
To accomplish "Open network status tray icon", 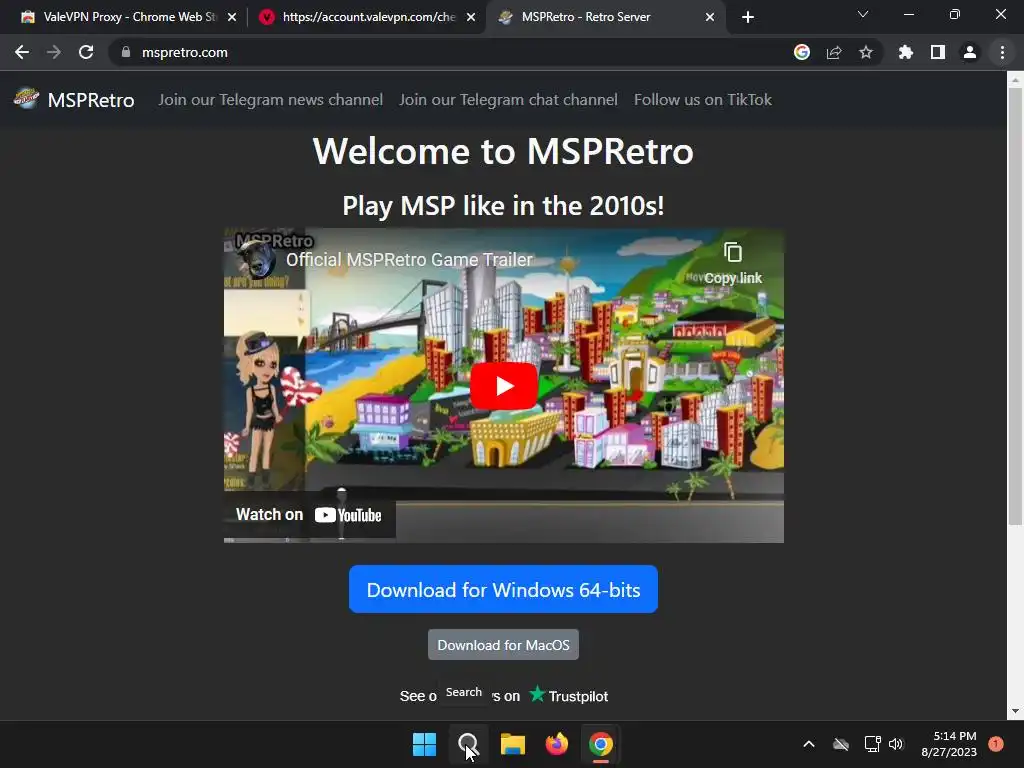I will click(872, 744).
